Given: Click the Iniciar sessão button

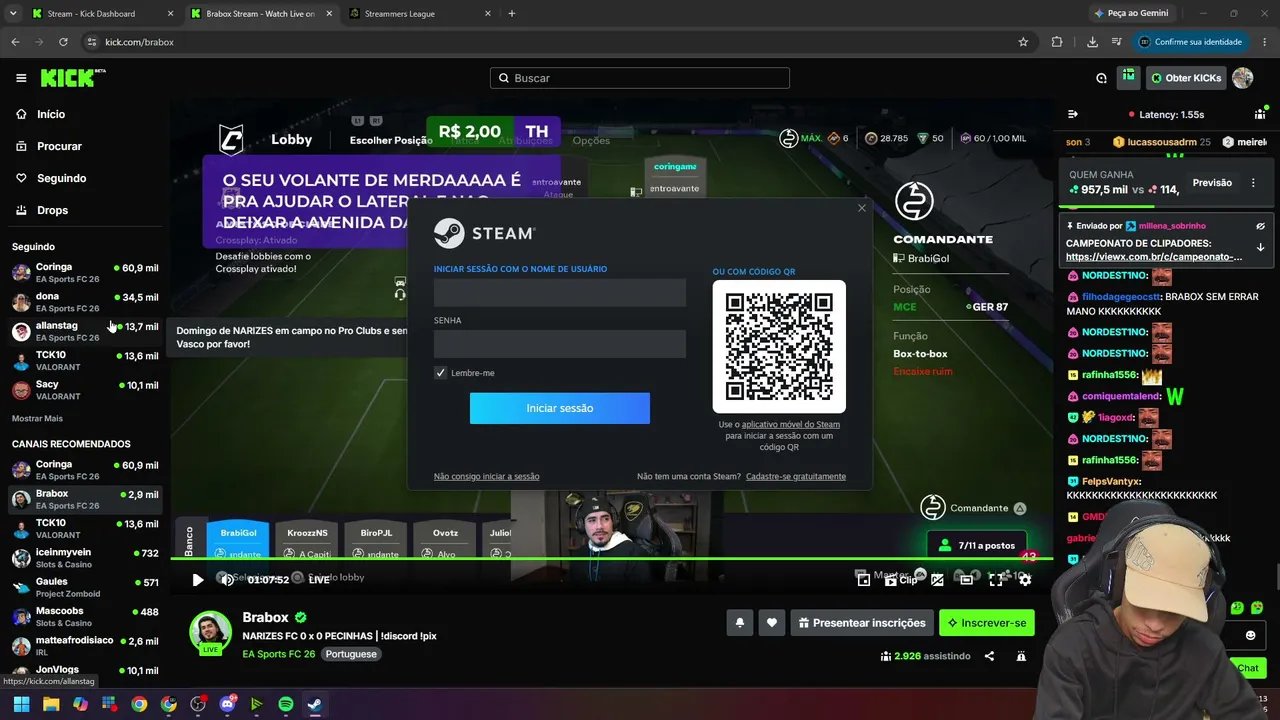Looking at the screenshot, I should tap(560, 408).
